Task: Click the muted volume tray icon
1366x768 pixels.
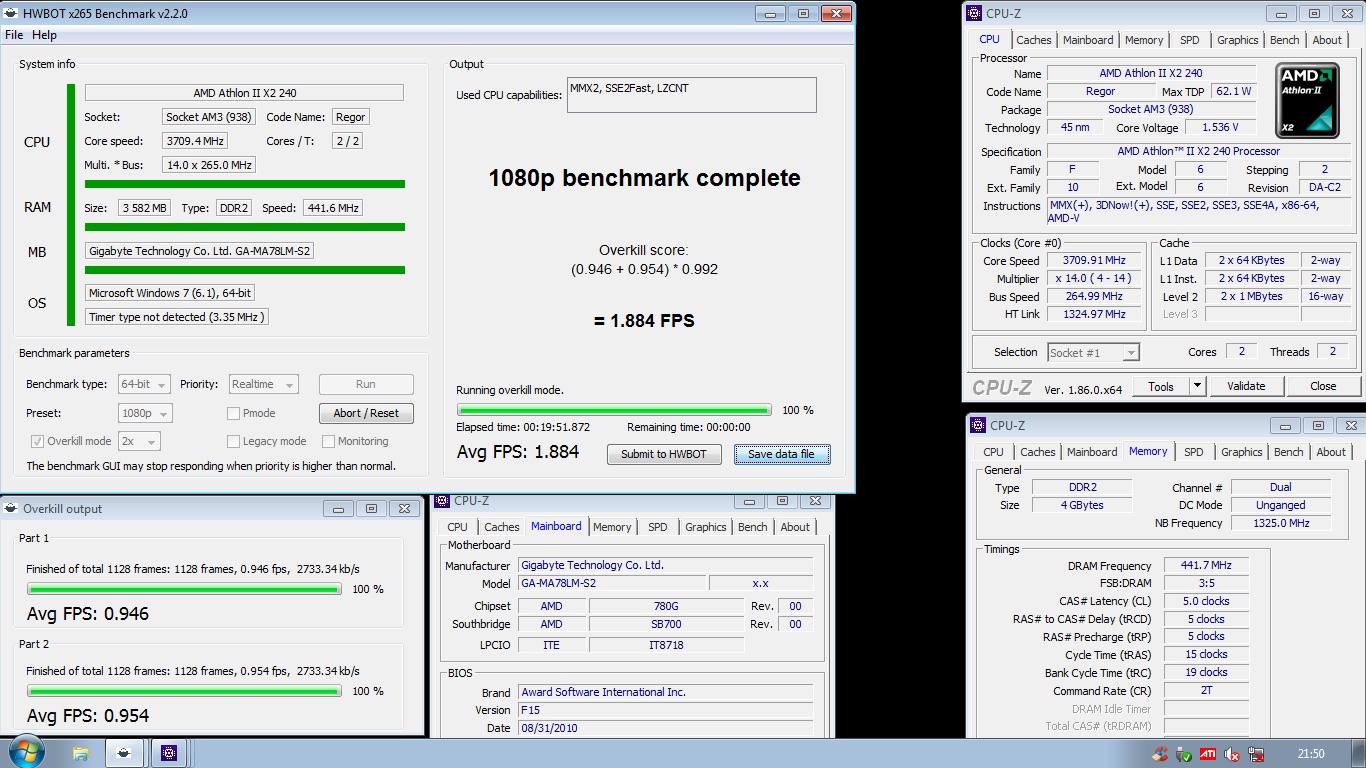Action: point(1232,754)
